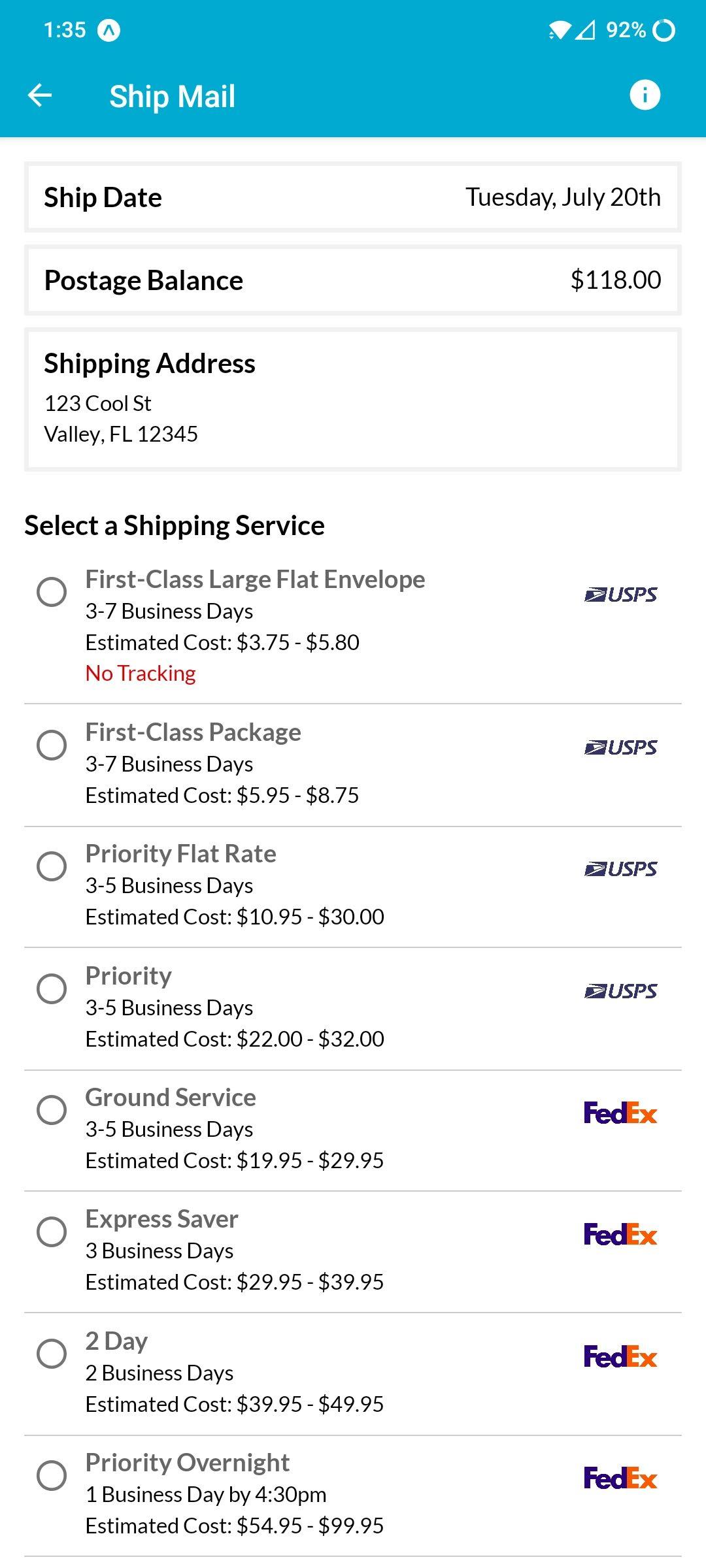Open the Ship Date row

[353, 197]
